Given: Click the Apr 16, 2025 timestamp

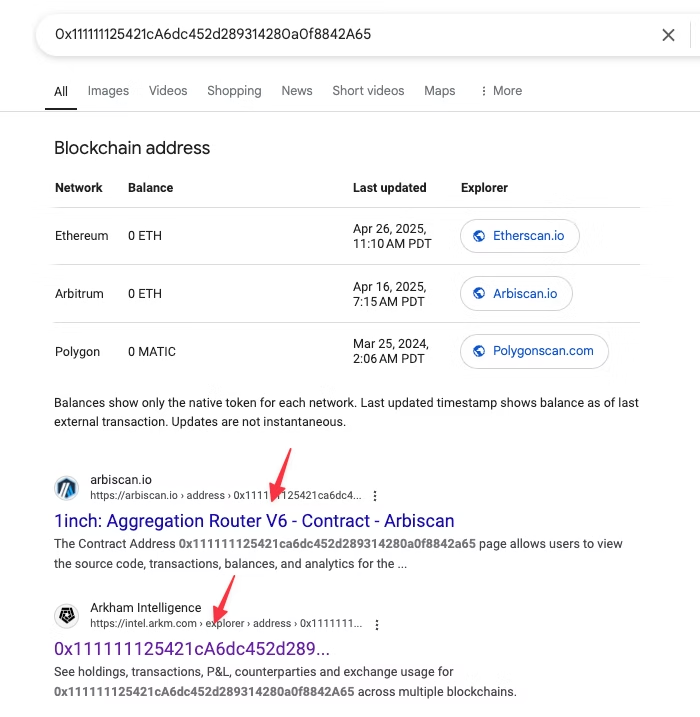Looking at the screenshot, I should (x=390, y=294).
